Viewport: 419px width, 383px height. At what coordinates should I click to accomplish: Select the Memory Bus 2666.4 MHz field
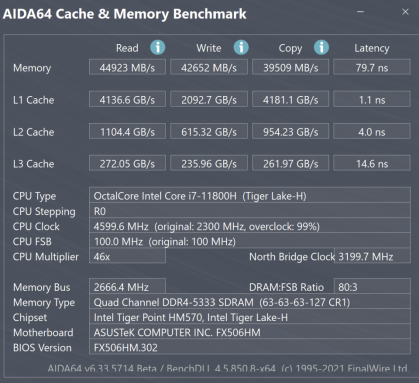(127, 286)
